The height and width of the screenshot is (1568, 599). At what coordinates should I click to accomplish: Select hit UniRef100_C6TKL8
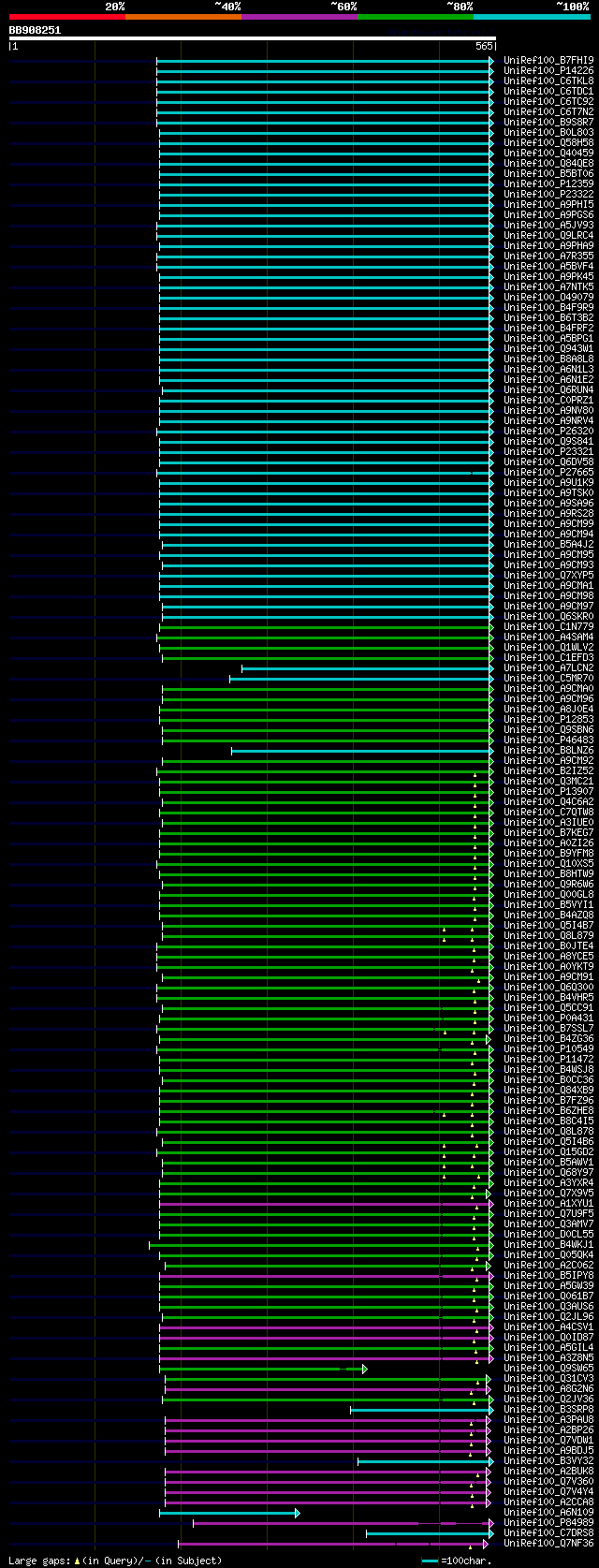pyautogui.click(x=548, y=81)
